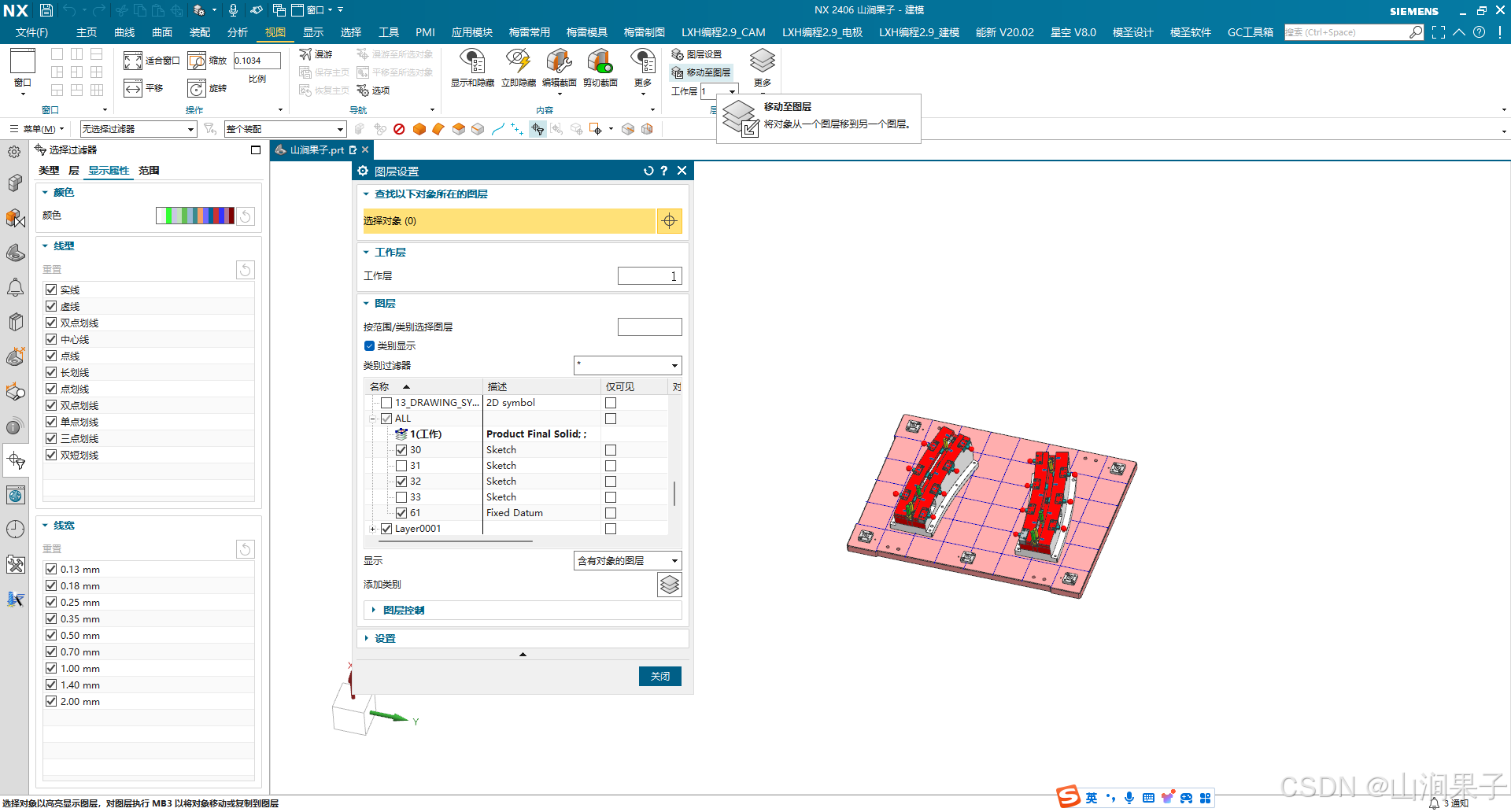Viewport: 1511px width, 812px height.
Task: Toggle the 2.00 mm line width checkbox
Action: tap(51, 701)
